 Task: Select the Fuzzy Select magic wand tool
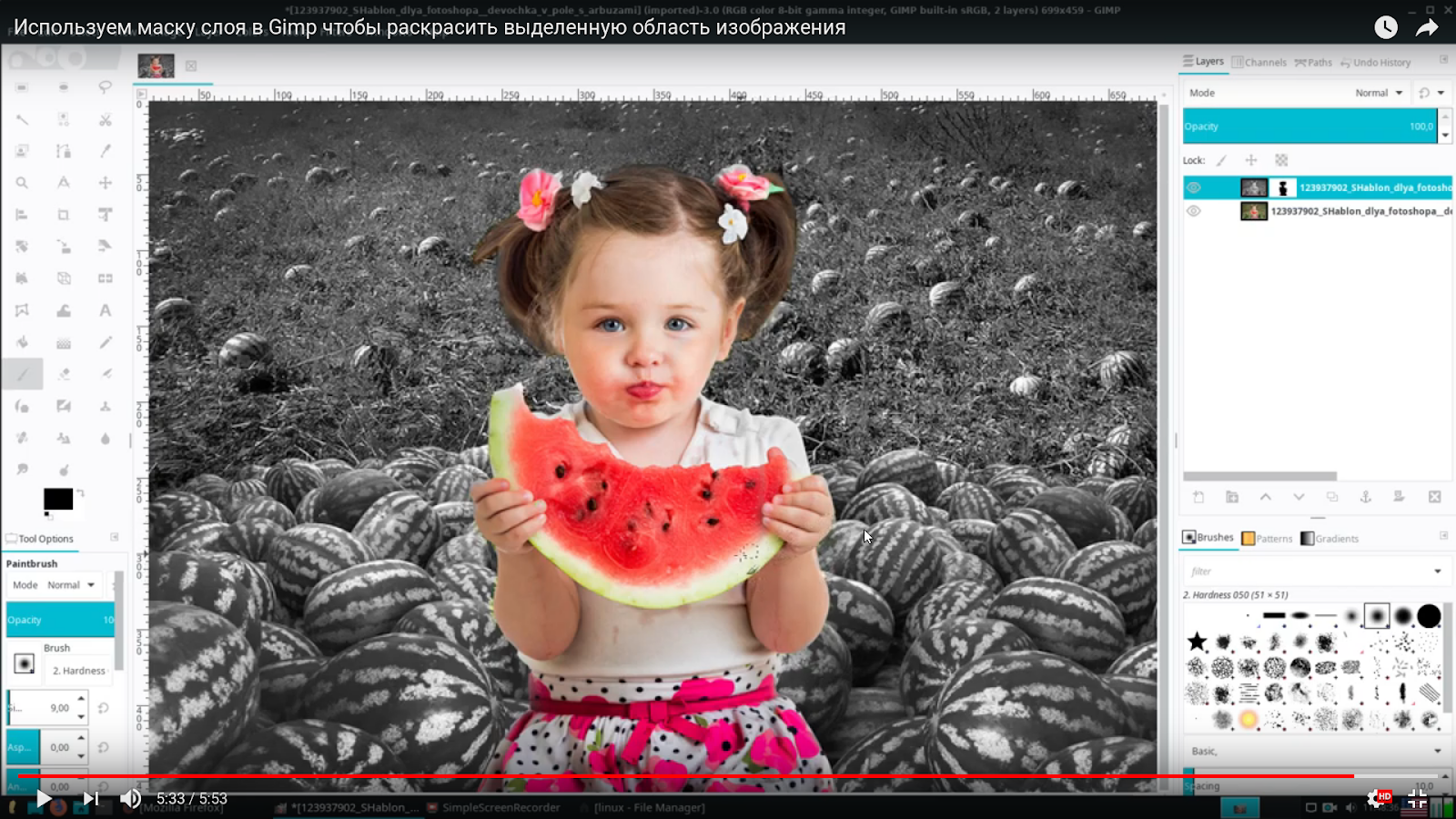(x=22, y=119)
